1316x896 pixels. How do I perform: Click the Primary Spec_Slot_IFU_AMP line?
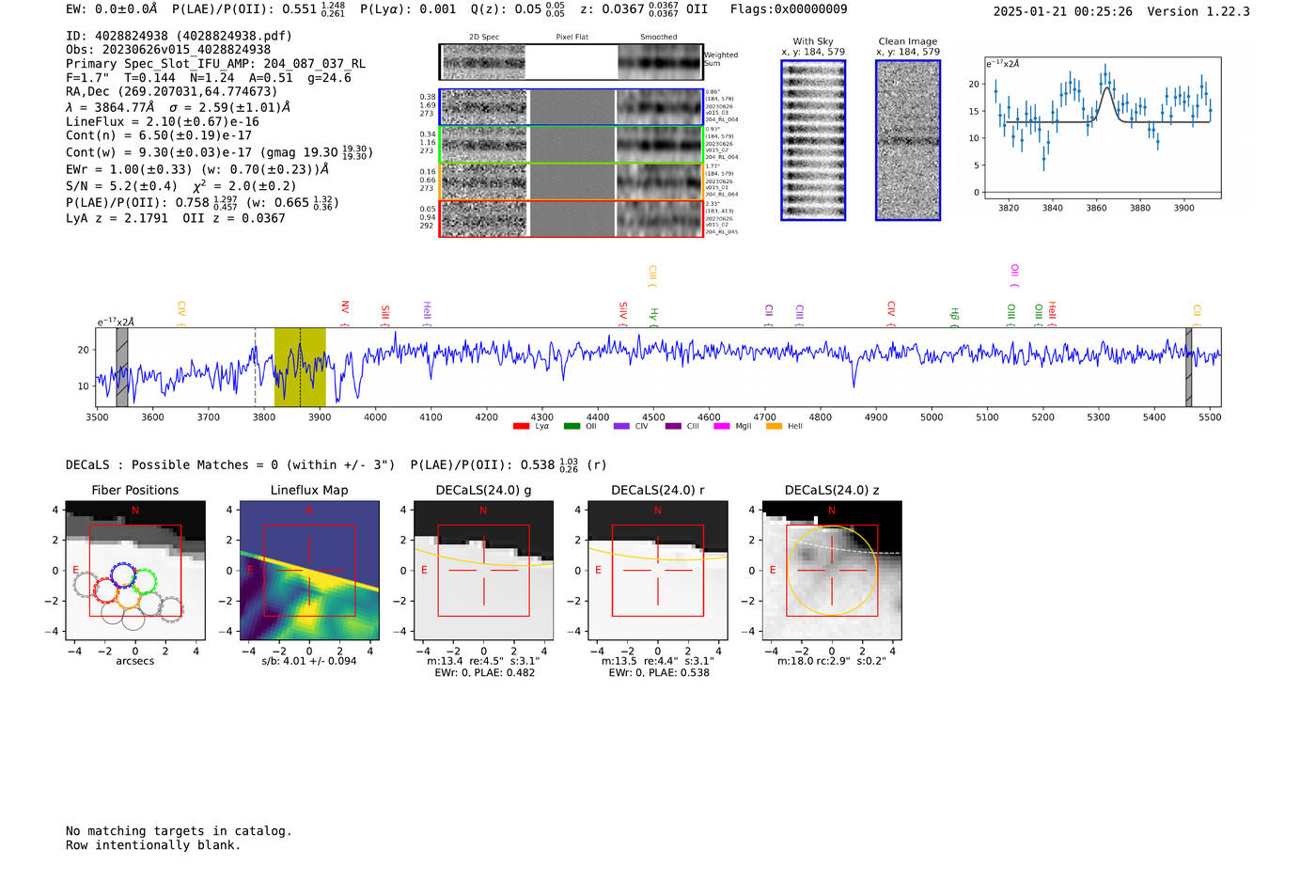pos(215,64)
